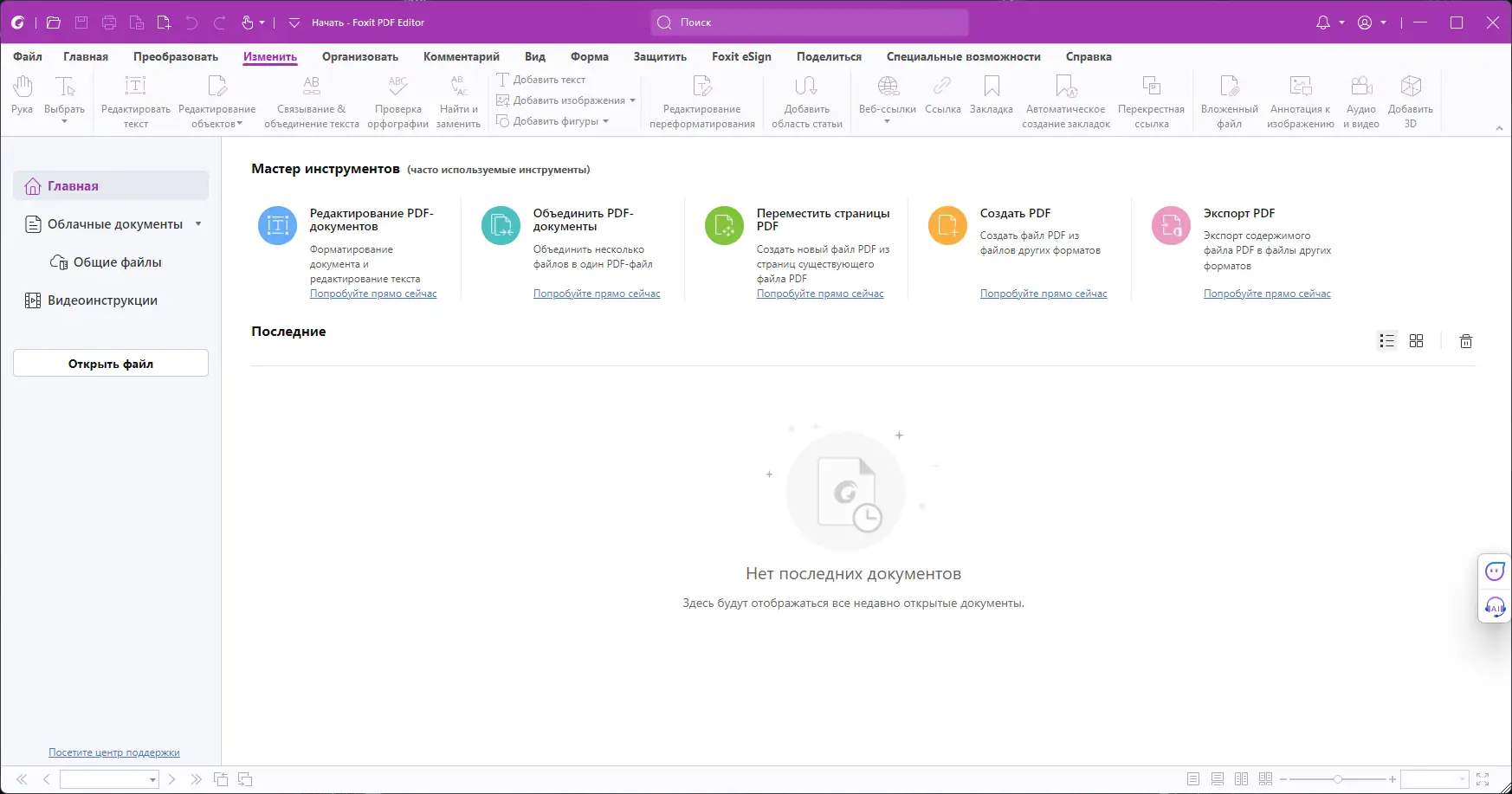Click Добавить область статьи tool
Viewport: 1512px width, 794px height.
click(x=807, y=101)
